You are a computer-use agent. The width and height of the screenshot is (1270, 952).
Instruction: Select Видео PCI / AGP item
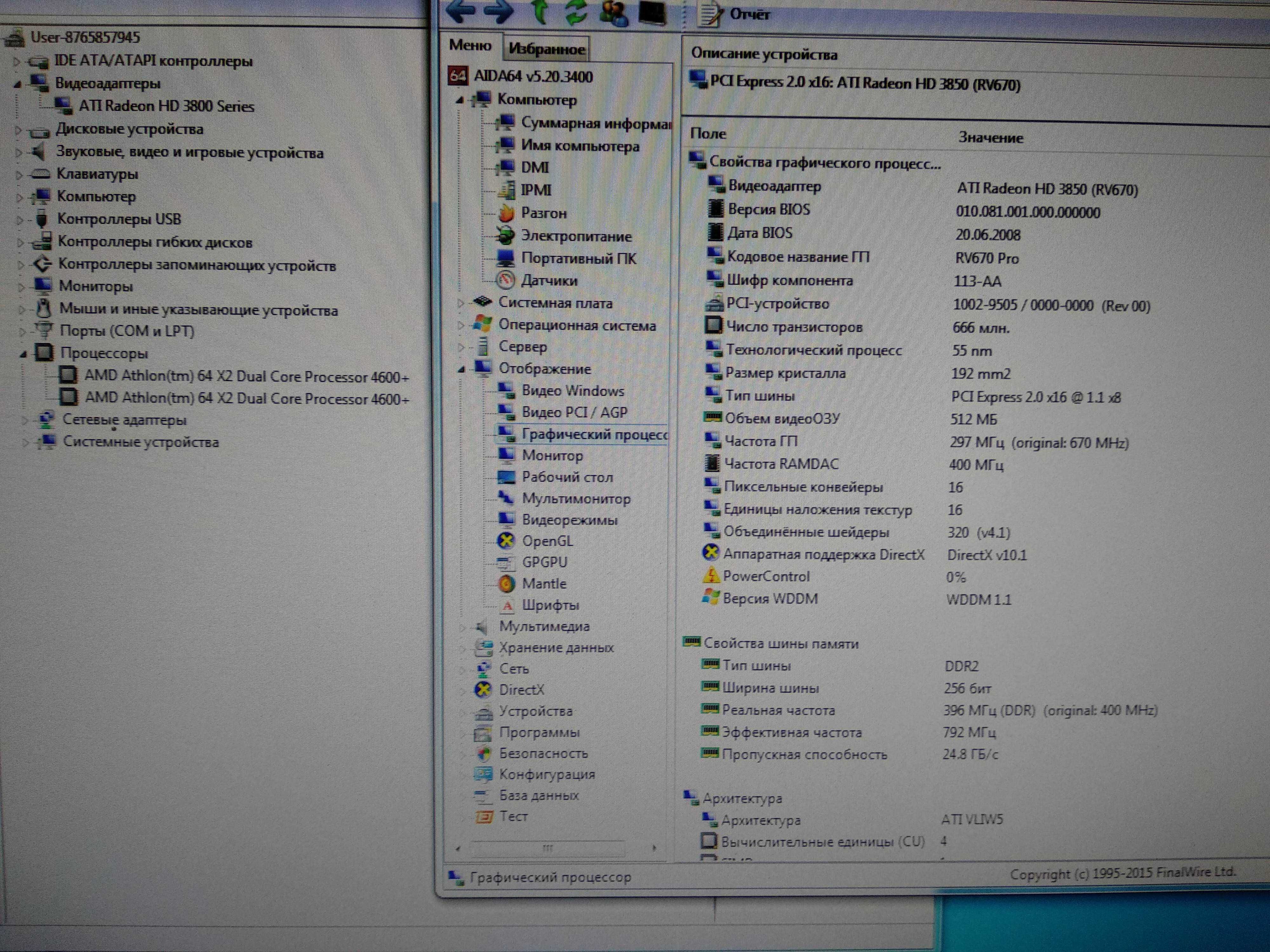pyautogui.click(x=574, y=412)
